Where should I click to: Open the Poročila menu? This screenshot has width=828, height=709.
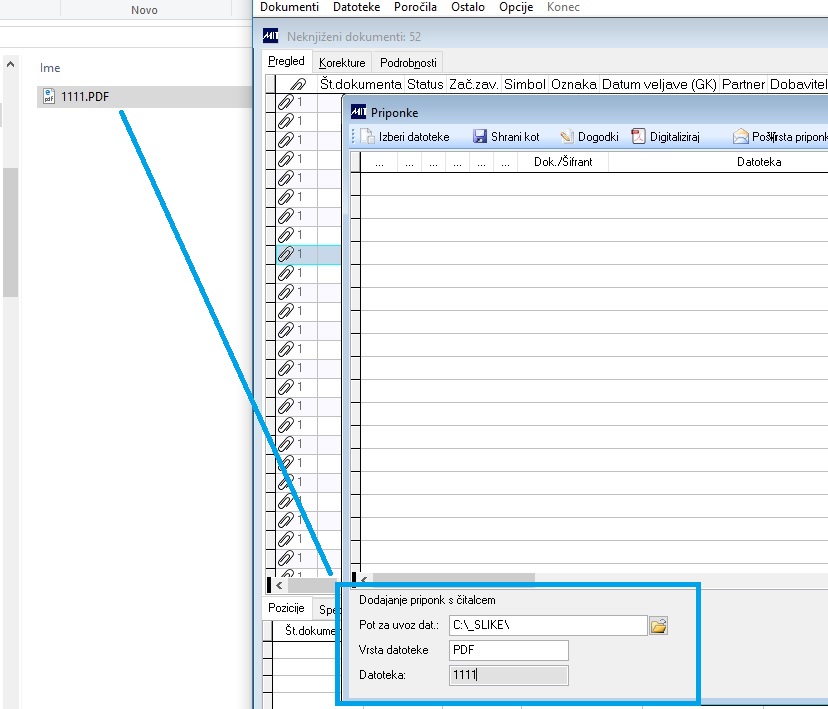pyautogui.click(x=415, y=7)
